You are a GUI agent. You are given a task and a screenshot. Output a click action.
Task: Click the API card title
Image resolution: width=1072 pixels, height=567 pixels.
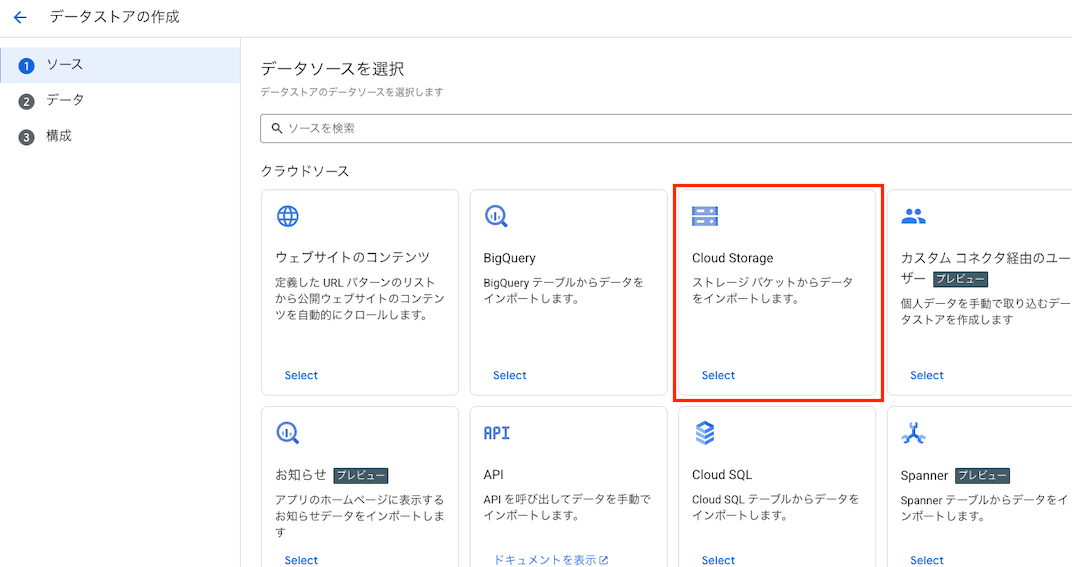pos(493,475)
